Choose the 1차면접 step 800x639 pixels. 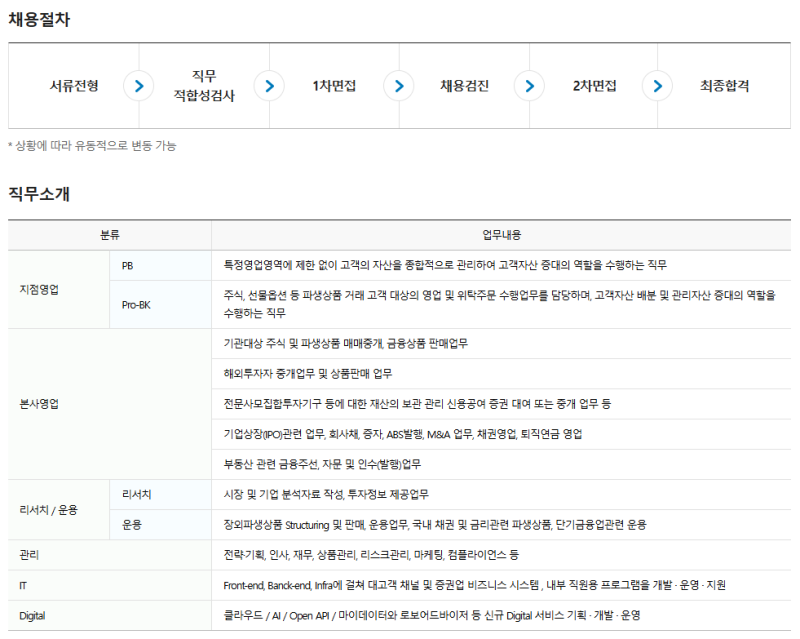tap(334, 86)
